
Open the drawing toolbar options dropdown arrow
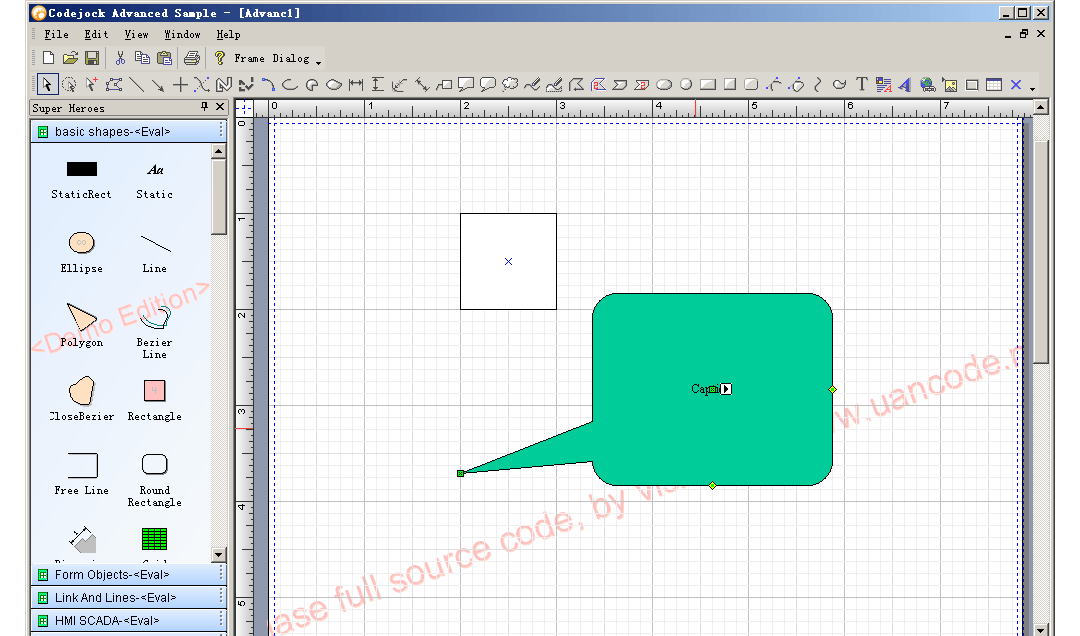1032,88
